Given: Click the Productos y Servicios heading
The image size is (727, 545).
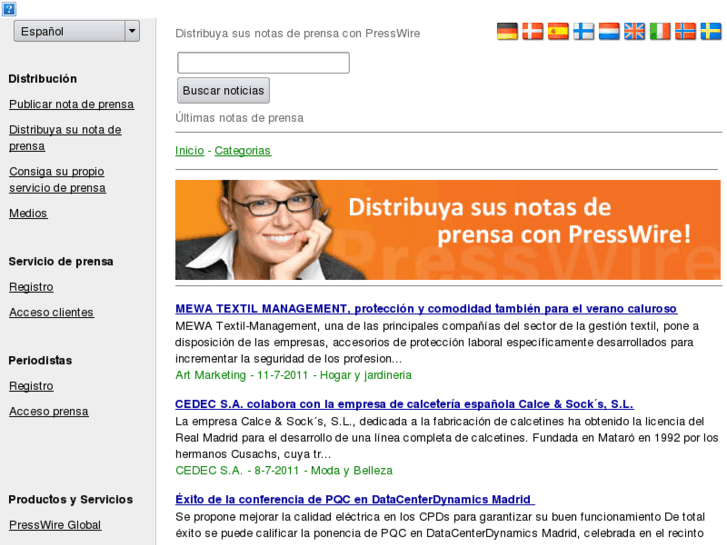Looking at the screenshot, I should click(70, 500).
